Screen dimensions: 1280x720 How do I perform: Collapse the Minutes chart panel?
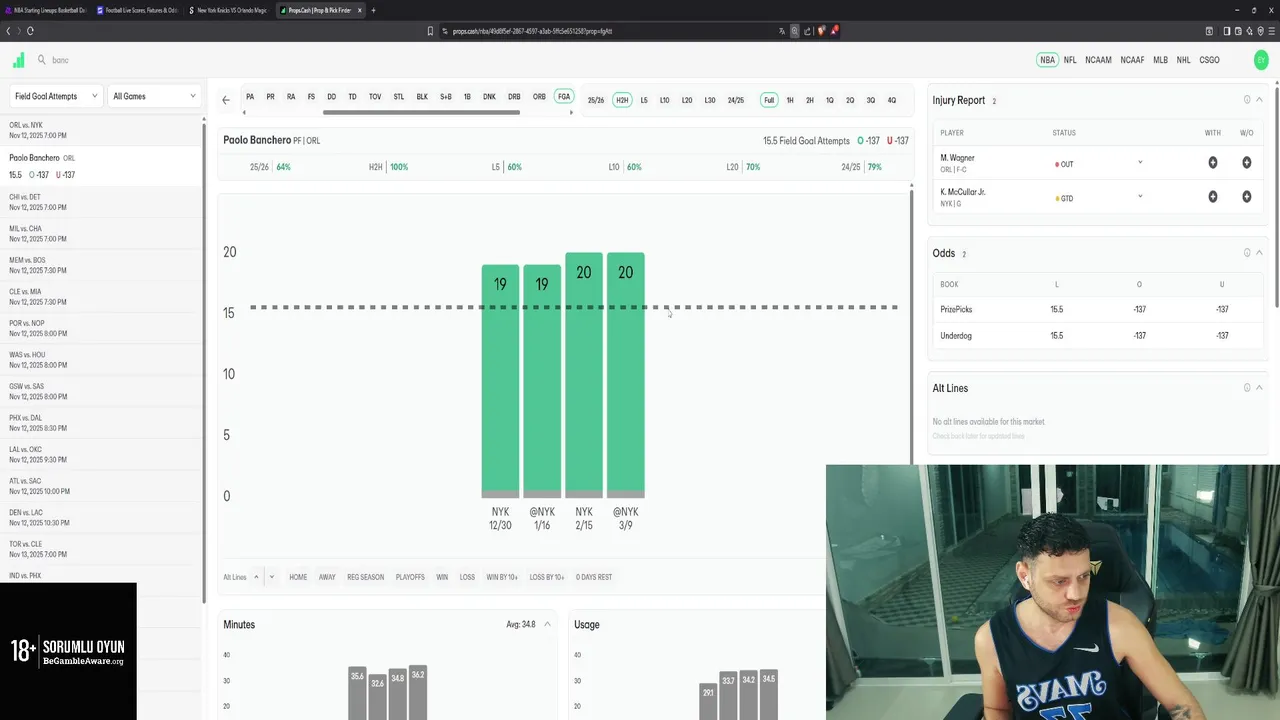(547, 624)
